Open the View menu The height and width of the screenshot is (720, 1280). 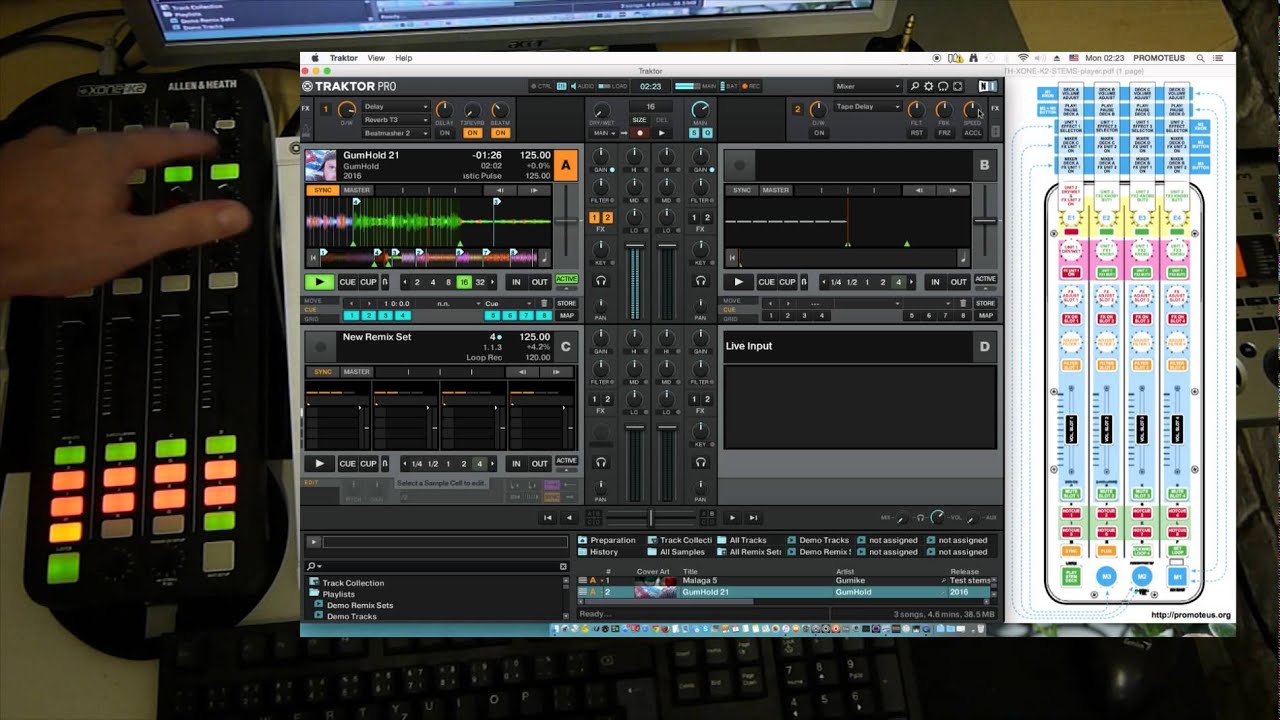(376, 58)
